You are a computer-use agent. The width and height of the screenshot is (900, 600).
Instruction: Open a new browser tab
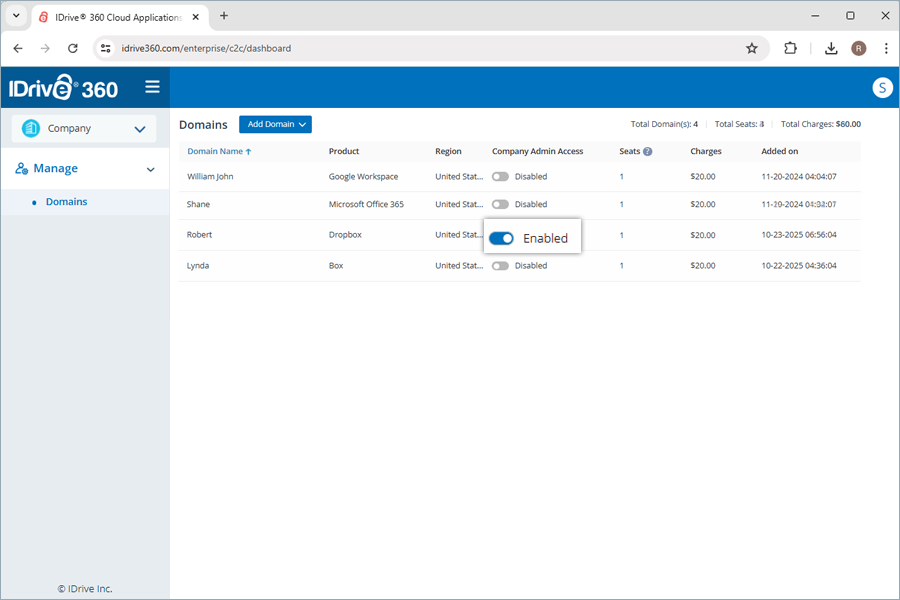(x=224, y=16)
